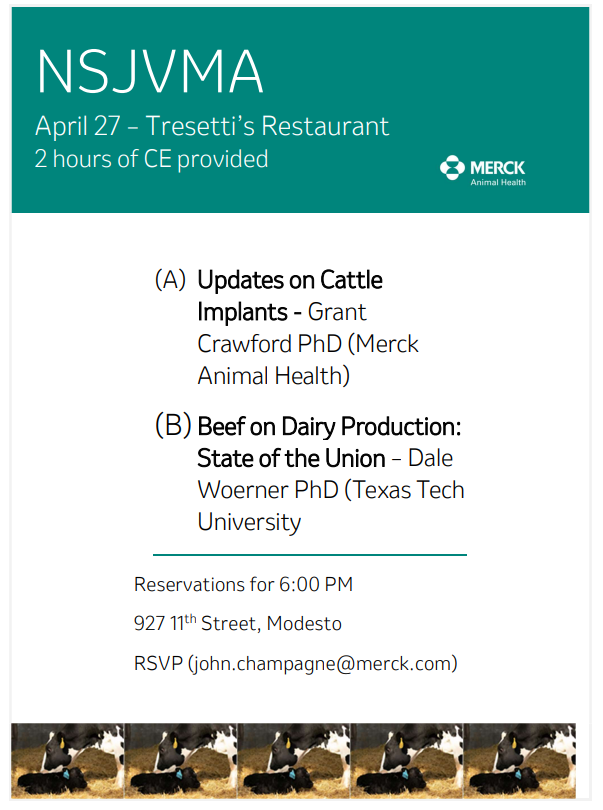Select the "April 27 – Tresetti's Restaurant" line
Viewport: 603px width, 810px height.
(212, 127)
